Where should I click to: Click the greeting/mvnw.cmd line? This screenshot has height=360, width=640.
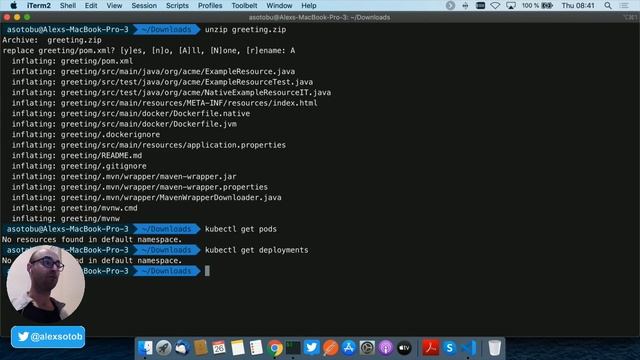pos(75,208)
